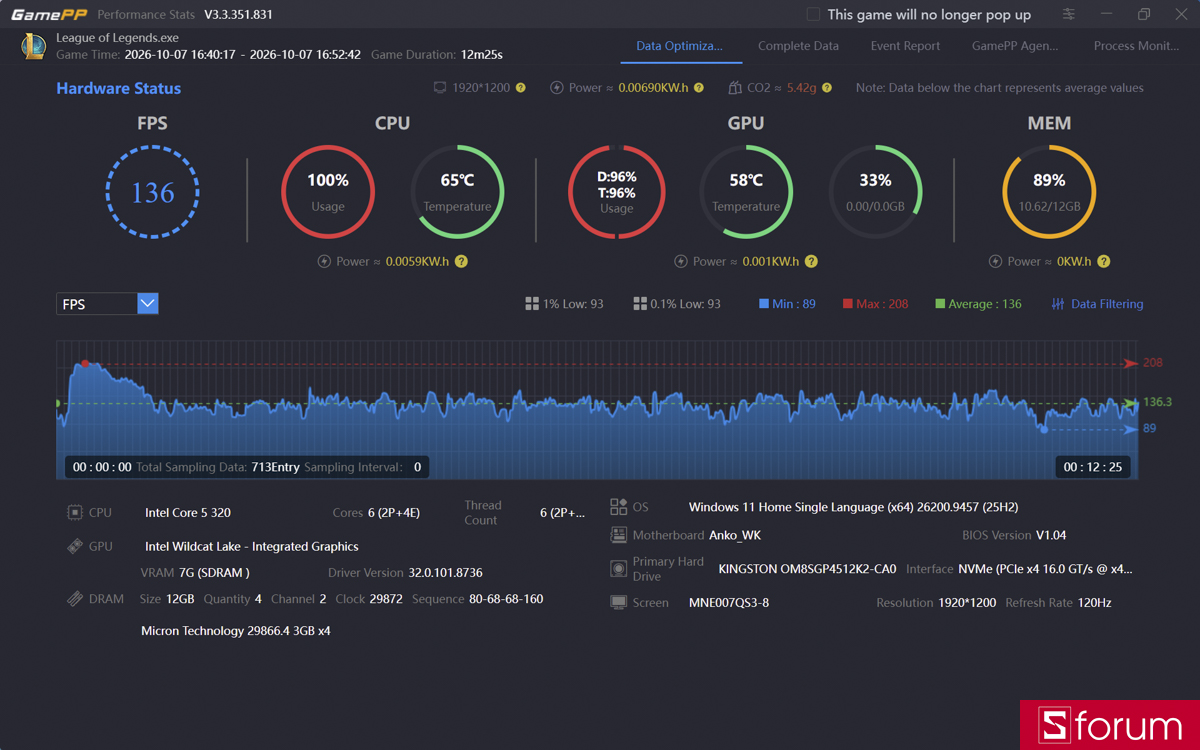
Task: Click the chart end time '00 : 12 : 25'
Action: [x=1092, y=467]
